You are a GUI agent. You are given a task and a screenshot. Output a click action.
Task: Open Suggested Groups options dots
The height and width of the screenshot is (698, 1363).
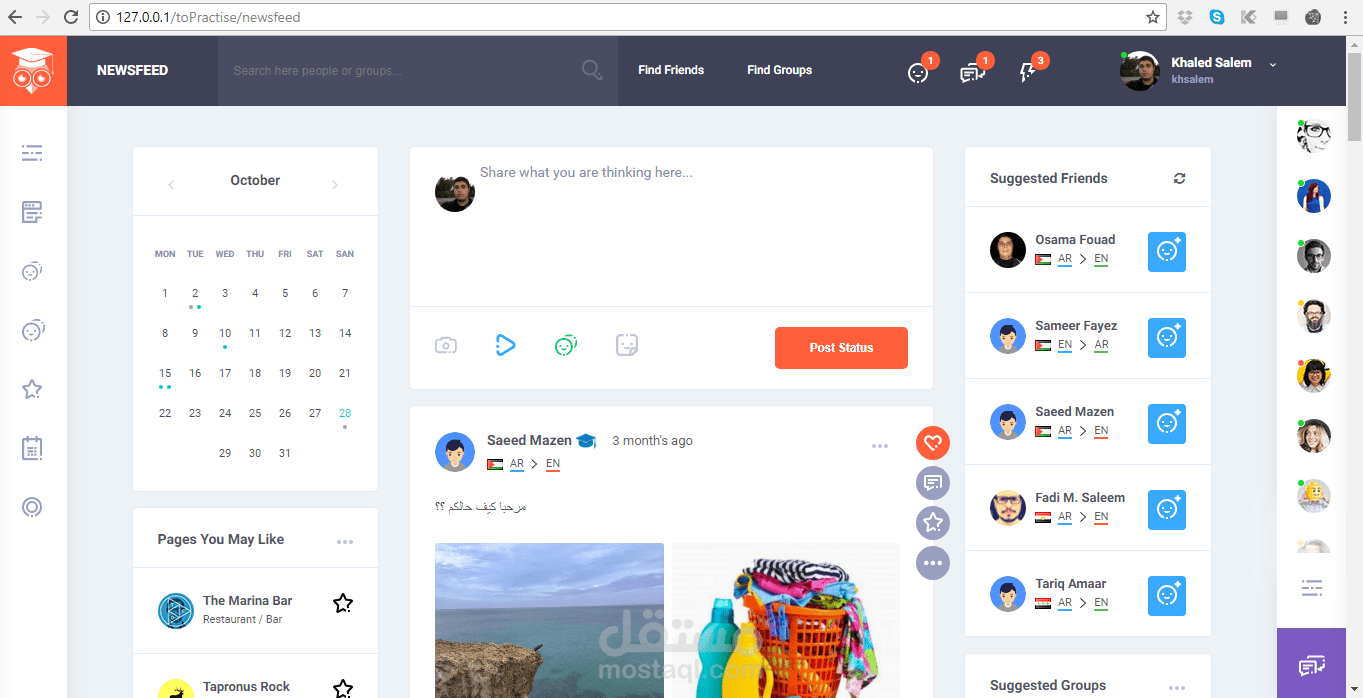coord(1177,688)
